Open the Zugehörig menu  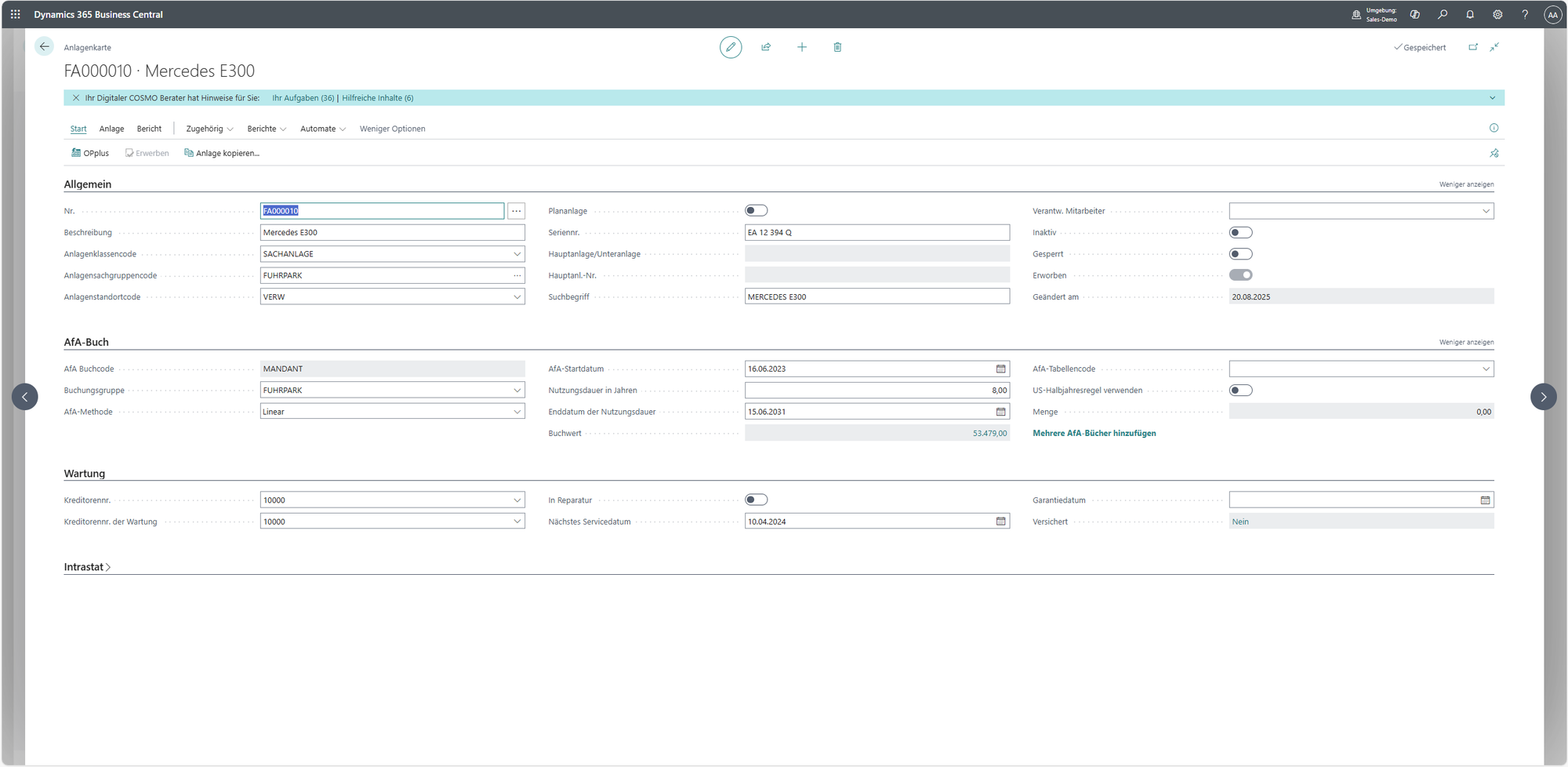209,129
